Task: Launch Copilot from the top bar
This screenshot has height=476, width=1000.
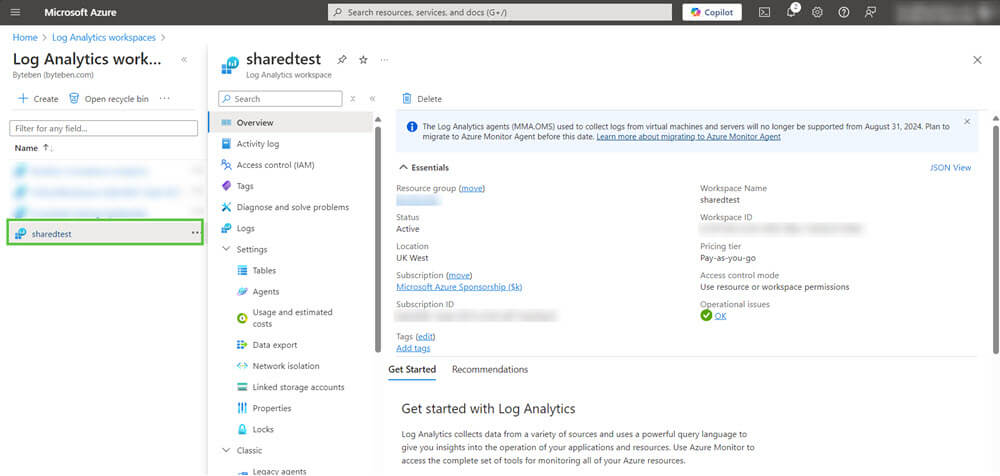Action: (x=712, y=12)
